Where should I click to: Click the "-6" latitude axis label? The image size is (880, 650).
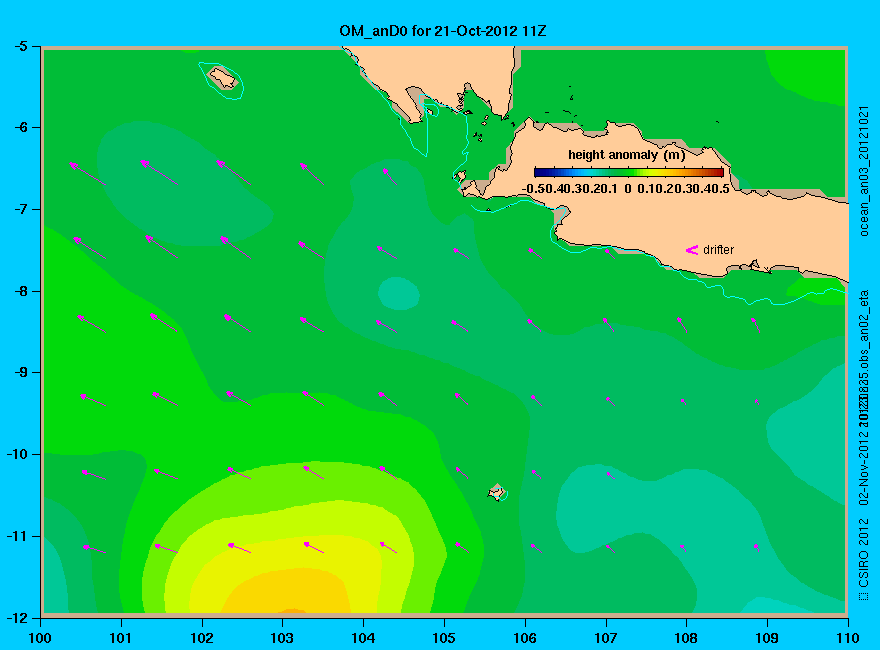pyautogui.click(x=20, y=127)
